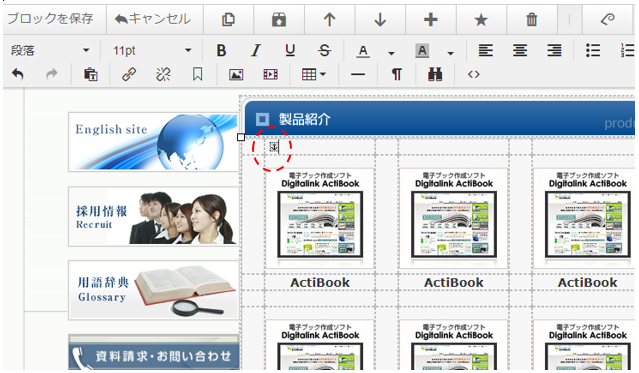Select the first row left ActiBook thumbnail
Screen dimensions: 639x373
click(x=320, y=219)
